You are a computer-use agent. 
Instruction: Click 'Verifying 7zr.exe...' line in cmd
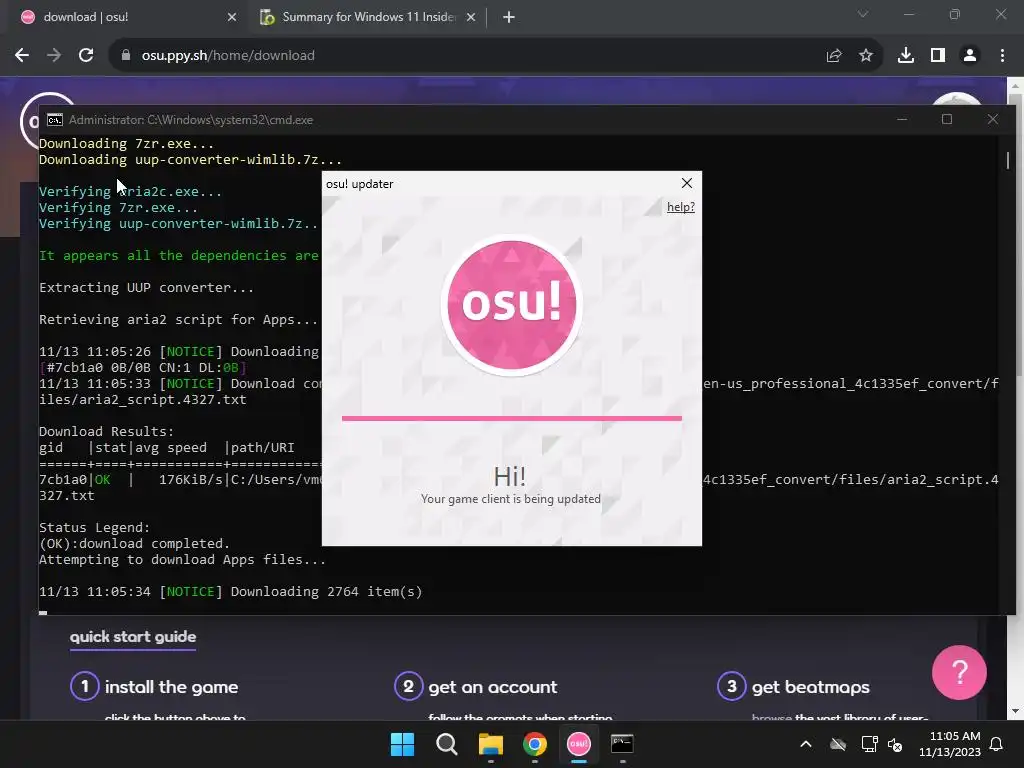[118, 208]
